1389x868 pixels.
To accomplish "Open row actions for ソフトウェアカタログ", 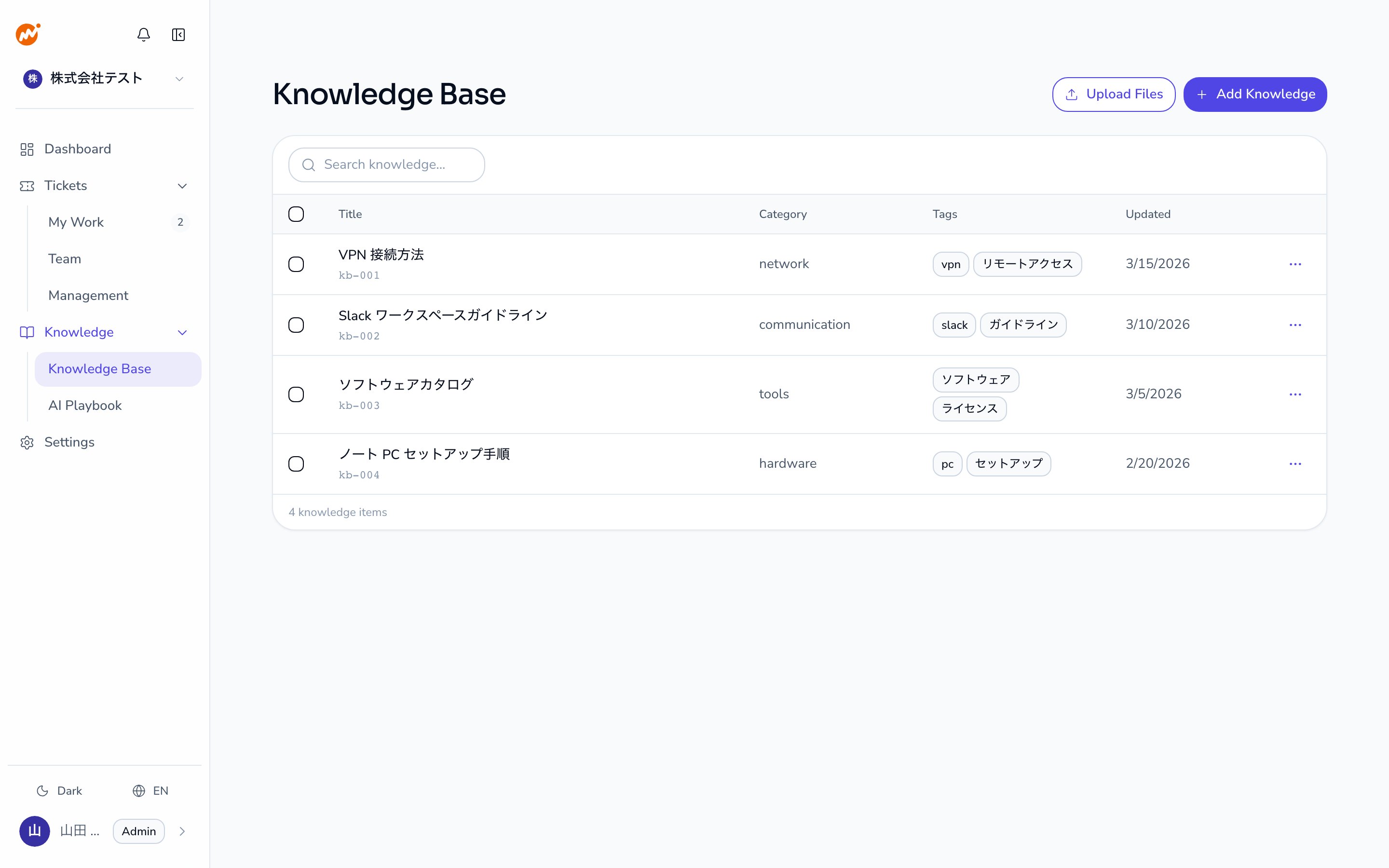I will tap(1295, 394).
